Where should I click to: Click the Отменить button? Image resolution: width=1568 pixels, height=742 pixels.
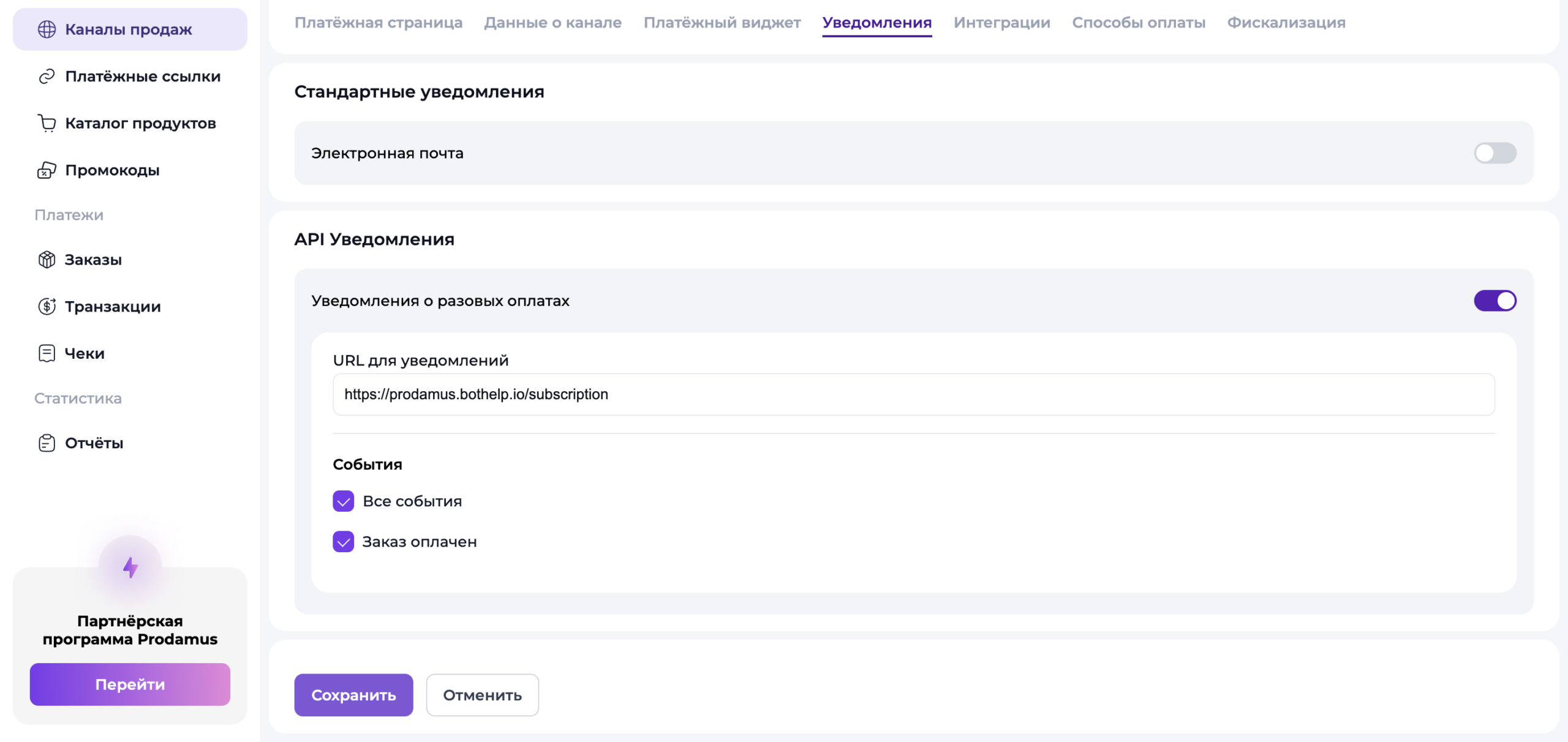(482, 695)
